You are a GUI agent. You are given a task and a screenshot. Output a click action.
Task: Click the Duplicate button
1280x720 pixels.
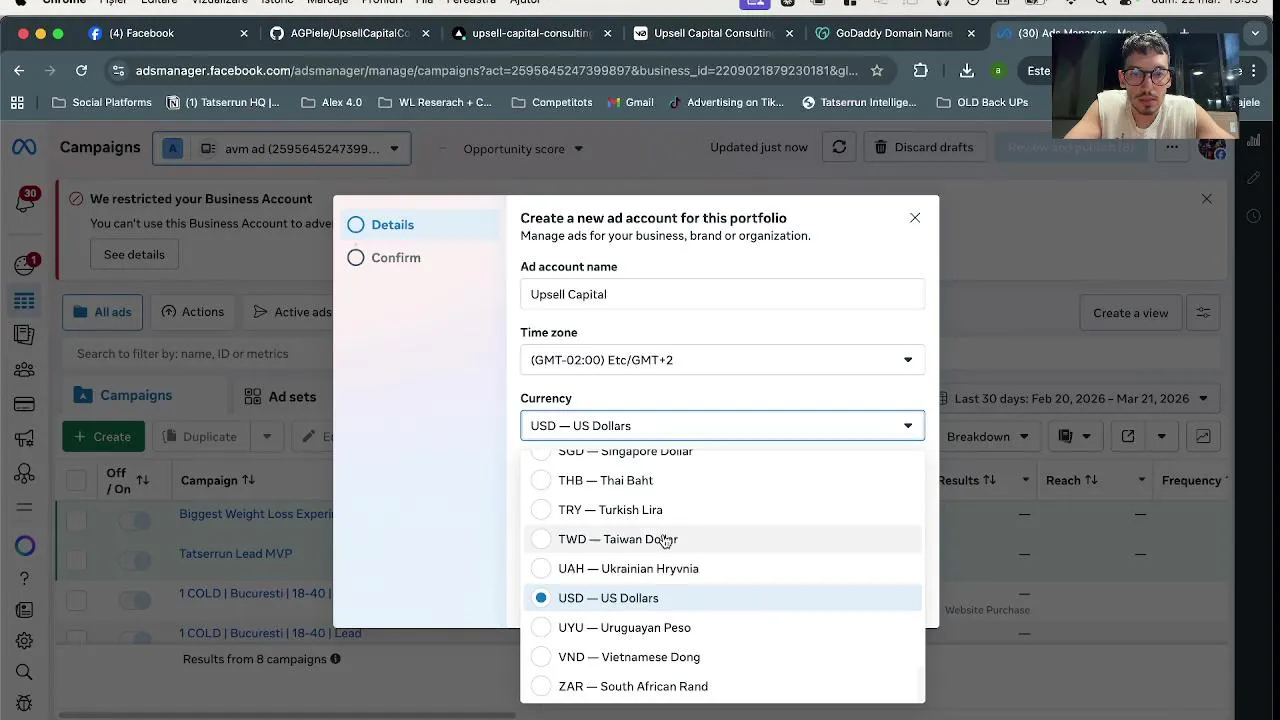[x=200, y=437]
